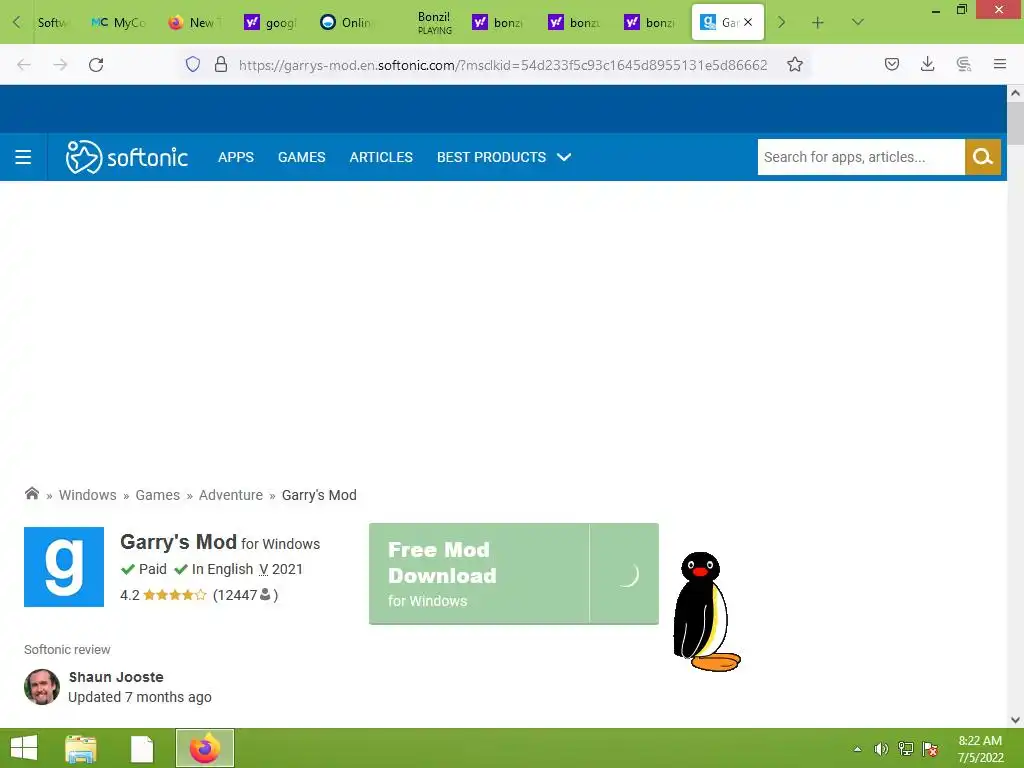Click the tab strip back arrow to see earlier tabs

tap(16, 22)
